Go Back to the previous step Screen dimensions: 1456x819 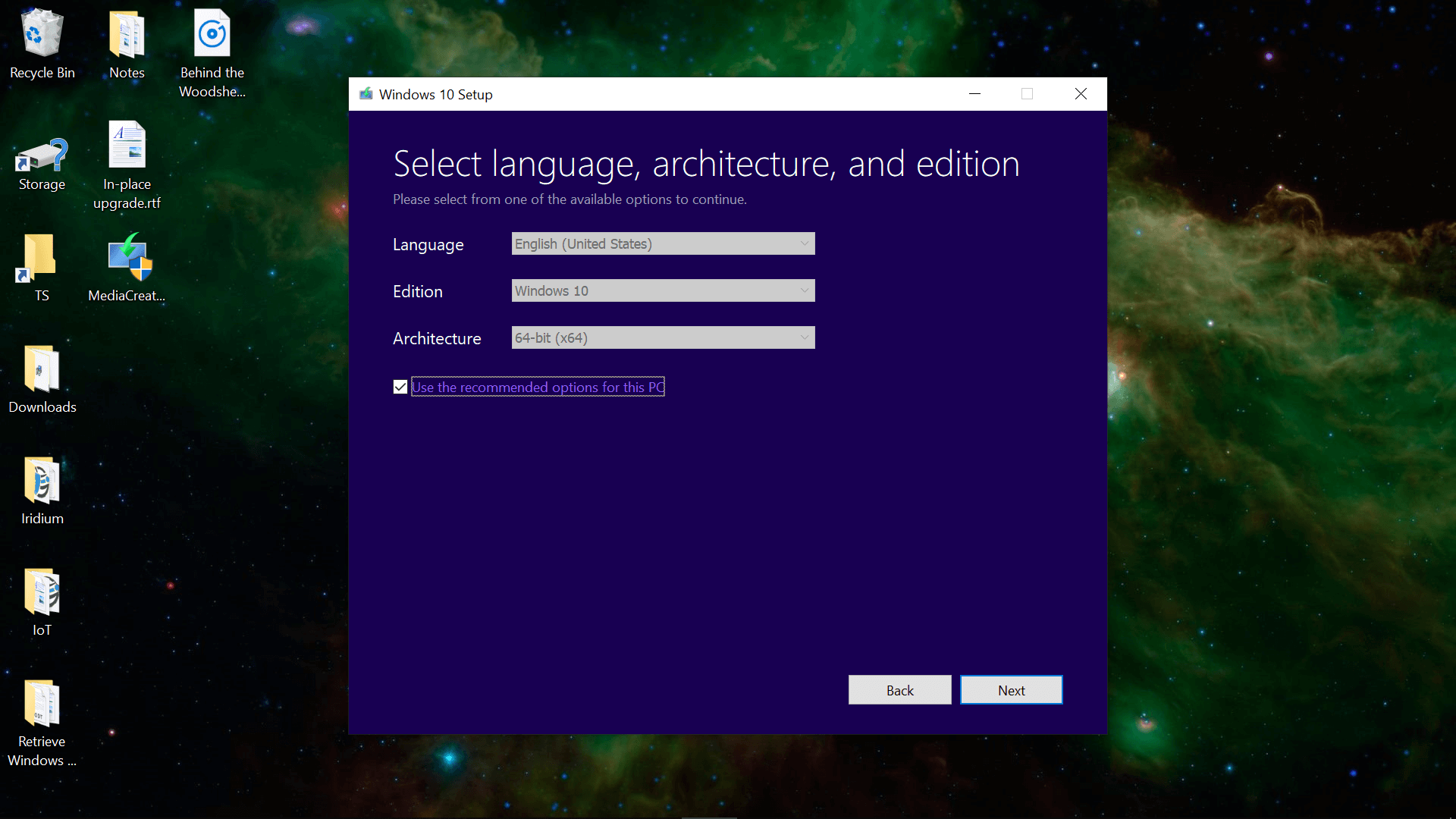click(x=899, y=690)
